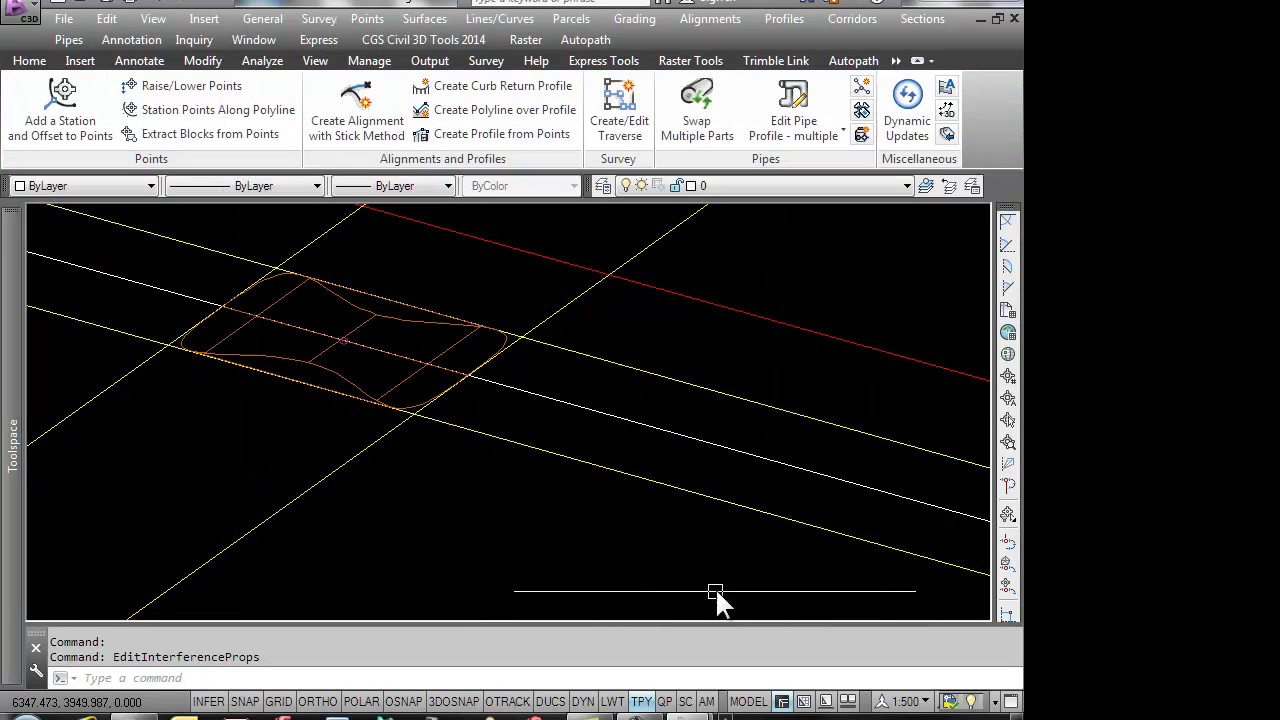
Task: Click the MODEL space button
Action: [x=748, y=702]
